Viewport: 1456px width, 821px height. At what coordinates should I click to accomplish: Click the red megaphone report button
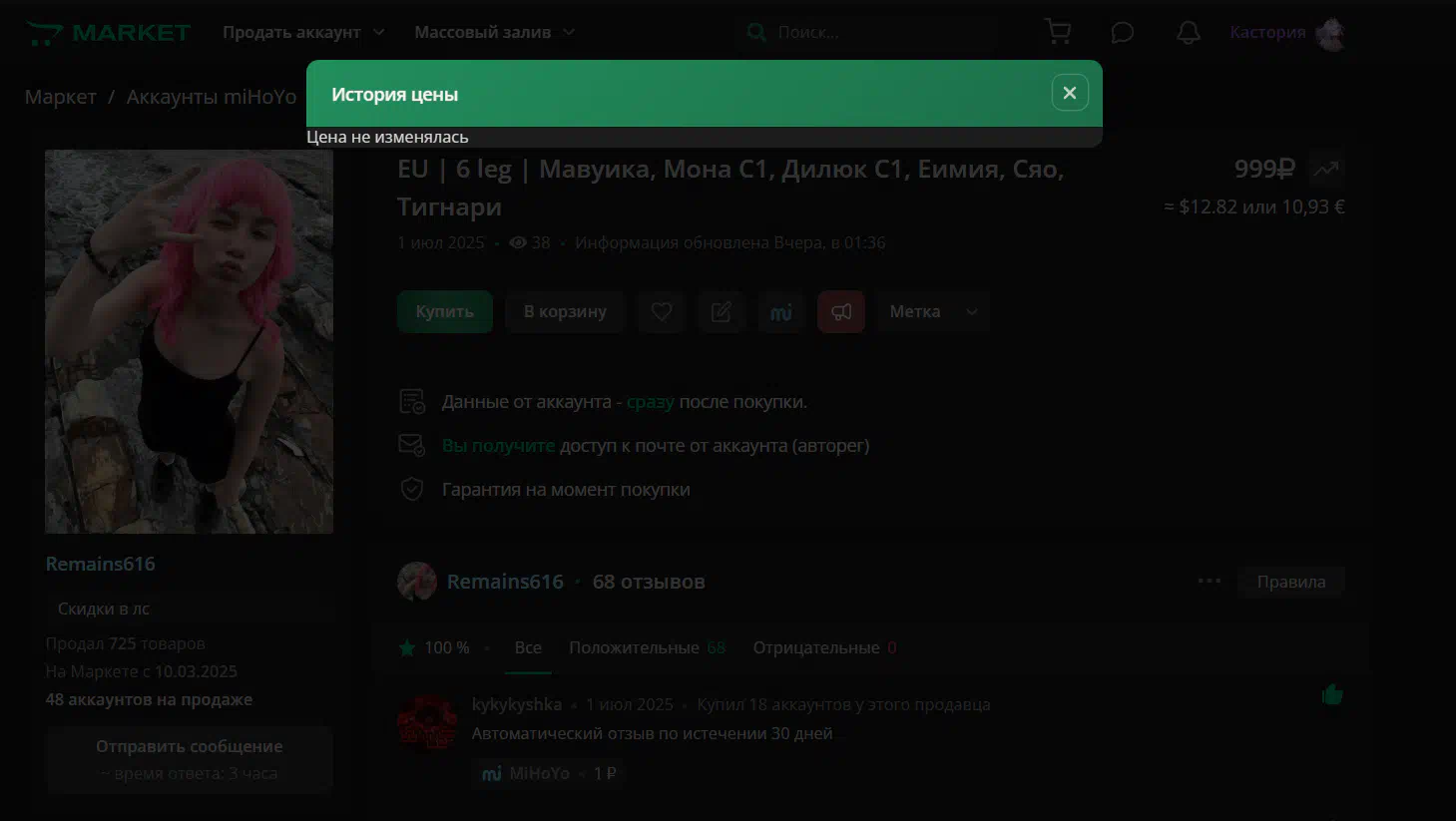841,312
